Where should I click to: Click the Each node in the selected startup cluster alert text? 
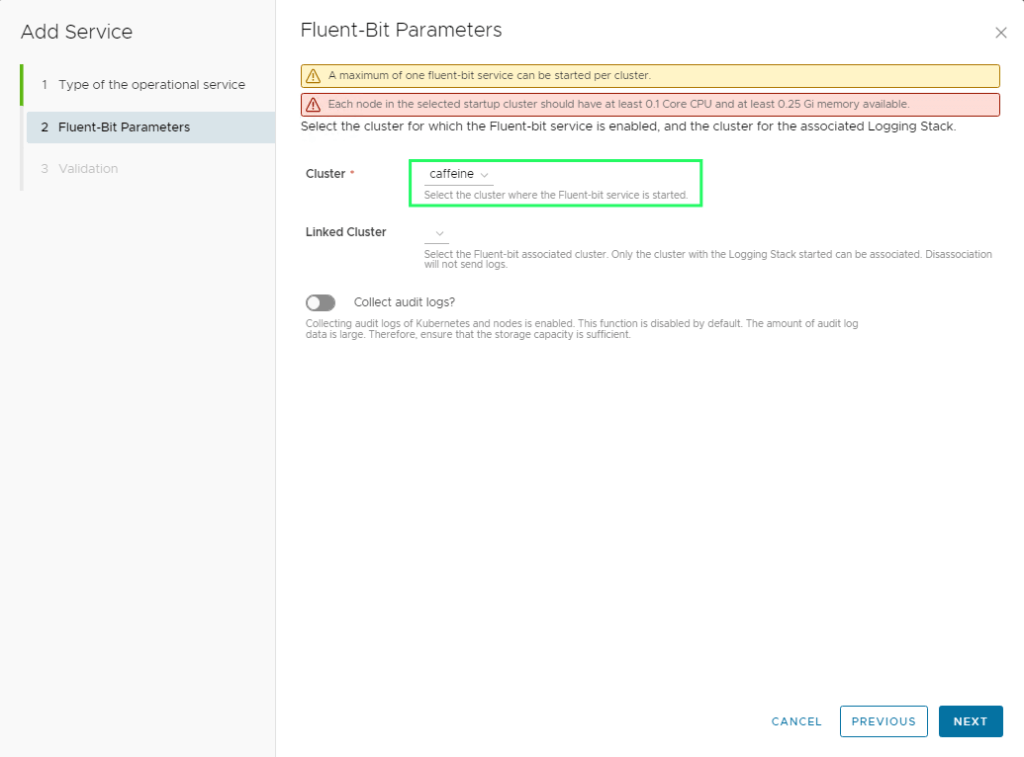pos(618,104)
